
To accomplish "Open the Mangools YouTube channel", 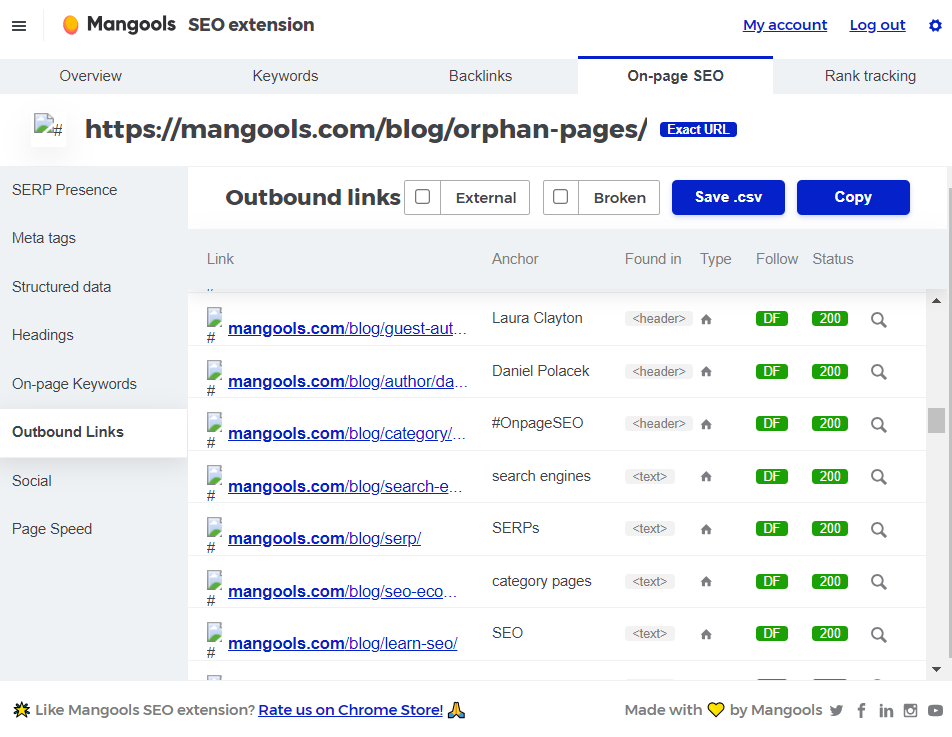I will [935, 710].
